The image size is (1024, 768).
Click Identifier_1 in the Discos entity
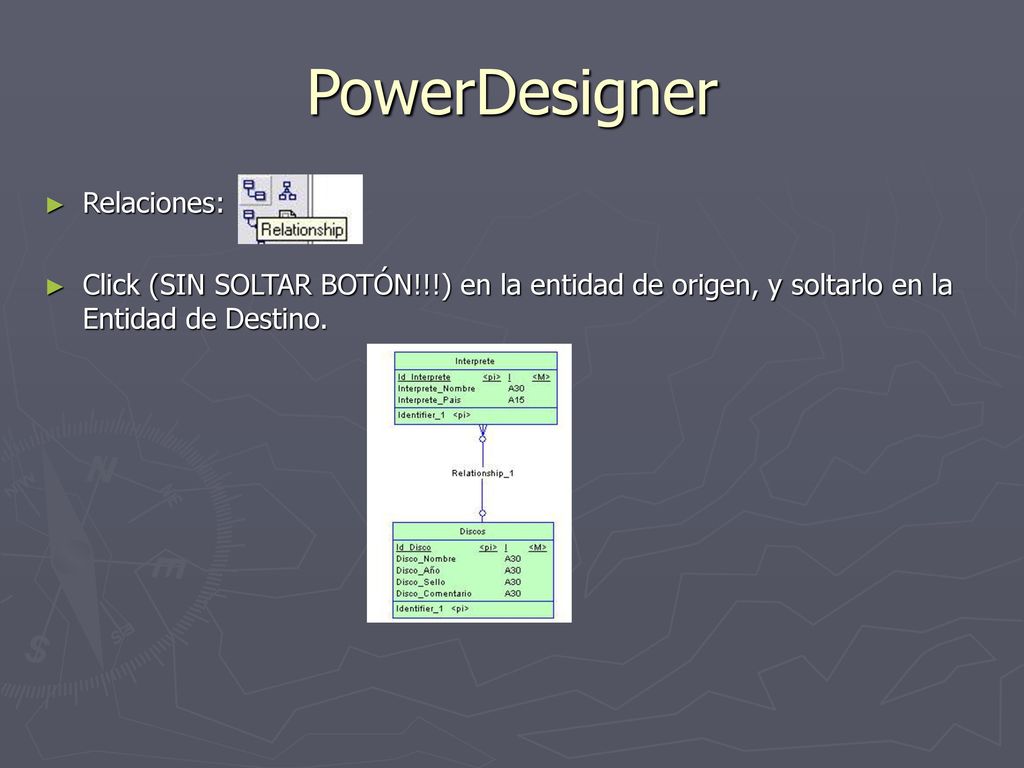(419, 609)
